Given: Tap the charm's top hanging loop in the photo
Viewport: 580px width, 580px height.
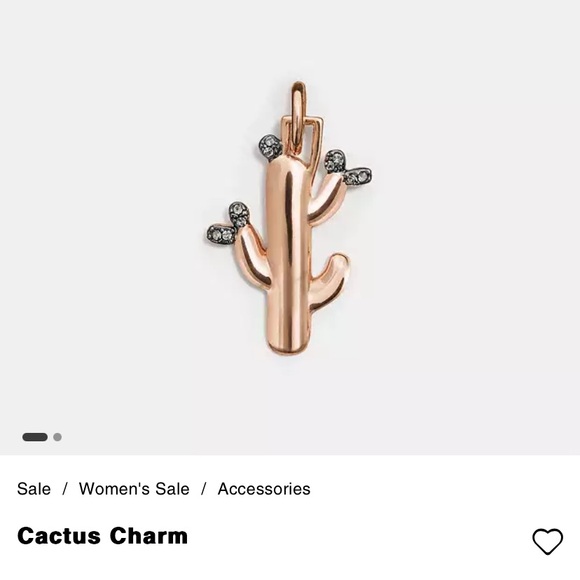Looking at the screenshot, I should click(298, 111).
